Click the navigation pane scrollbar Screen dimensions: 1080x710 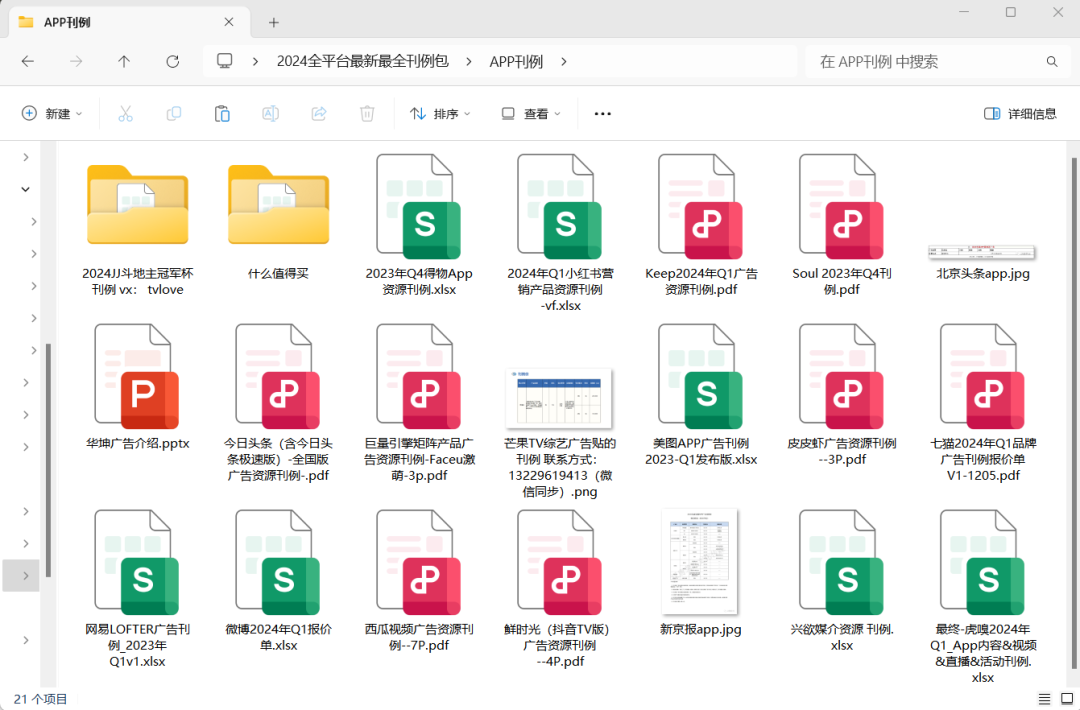point(48,460)
